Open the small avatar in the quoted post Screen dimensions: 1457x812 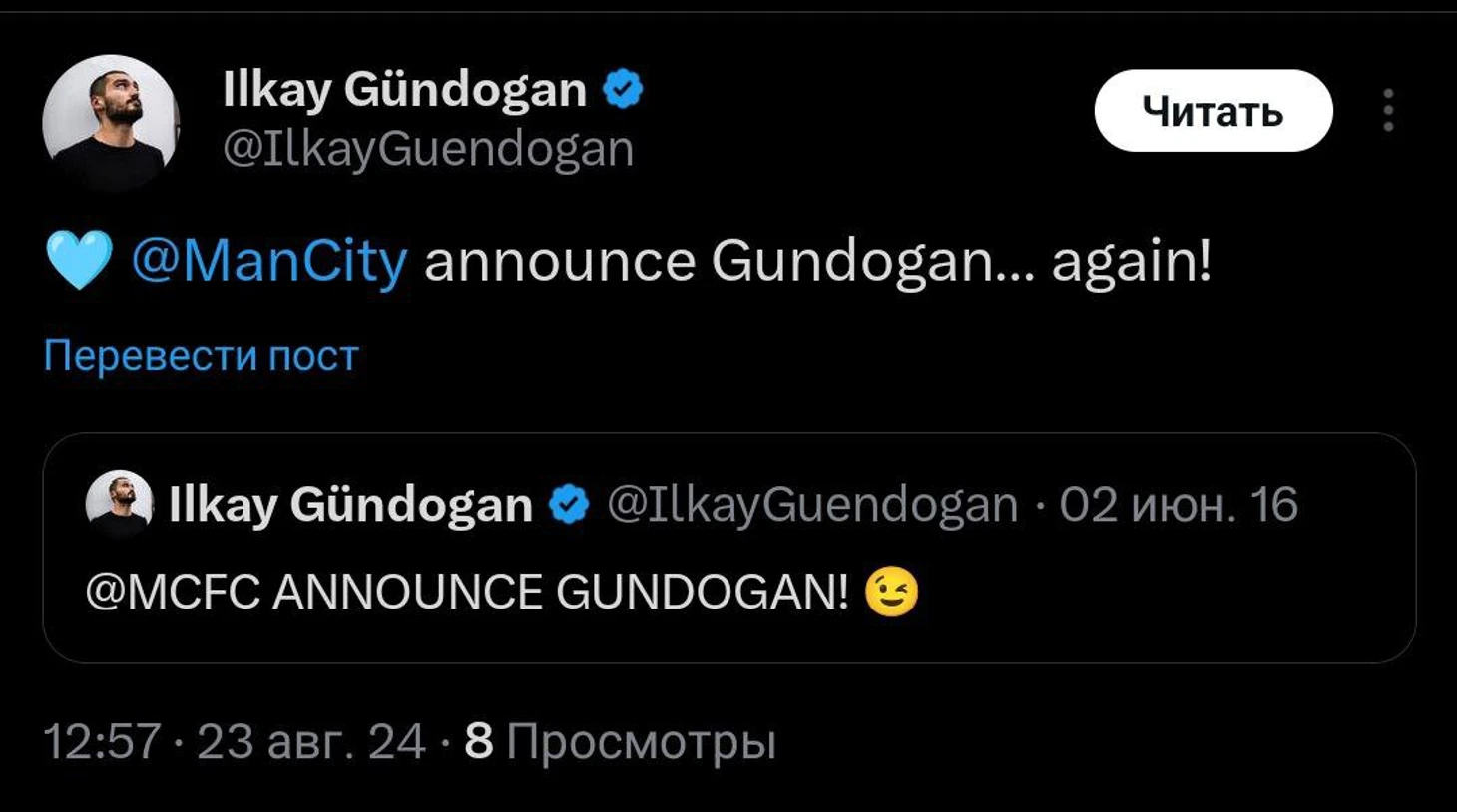tap(120, 504)
